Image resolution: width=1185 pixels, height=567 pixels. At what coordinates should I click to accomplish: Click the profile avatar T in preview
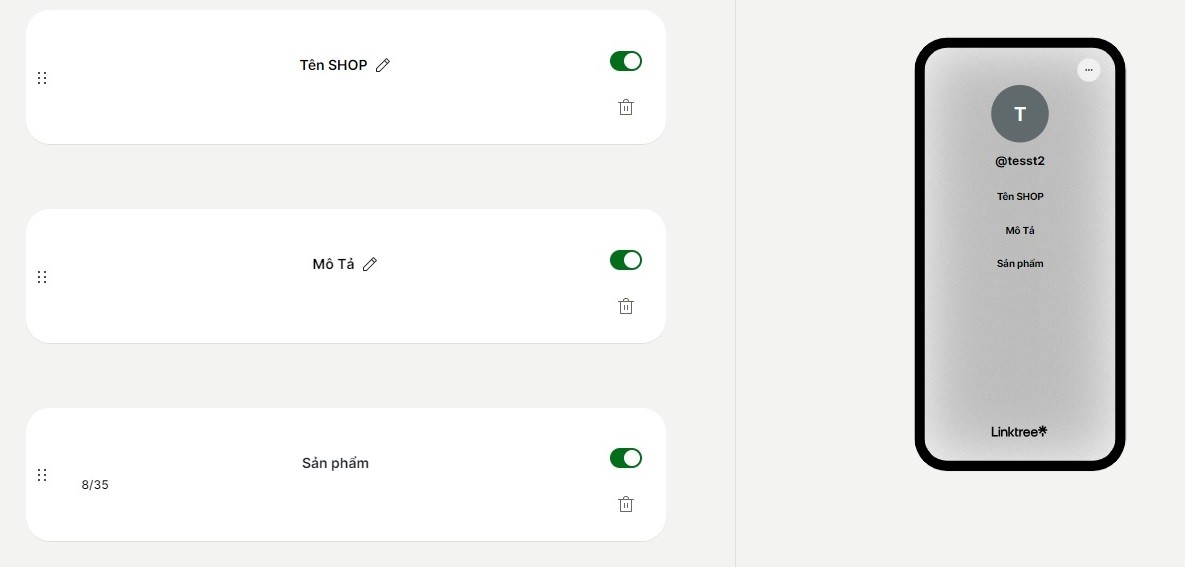(1019, 114)
